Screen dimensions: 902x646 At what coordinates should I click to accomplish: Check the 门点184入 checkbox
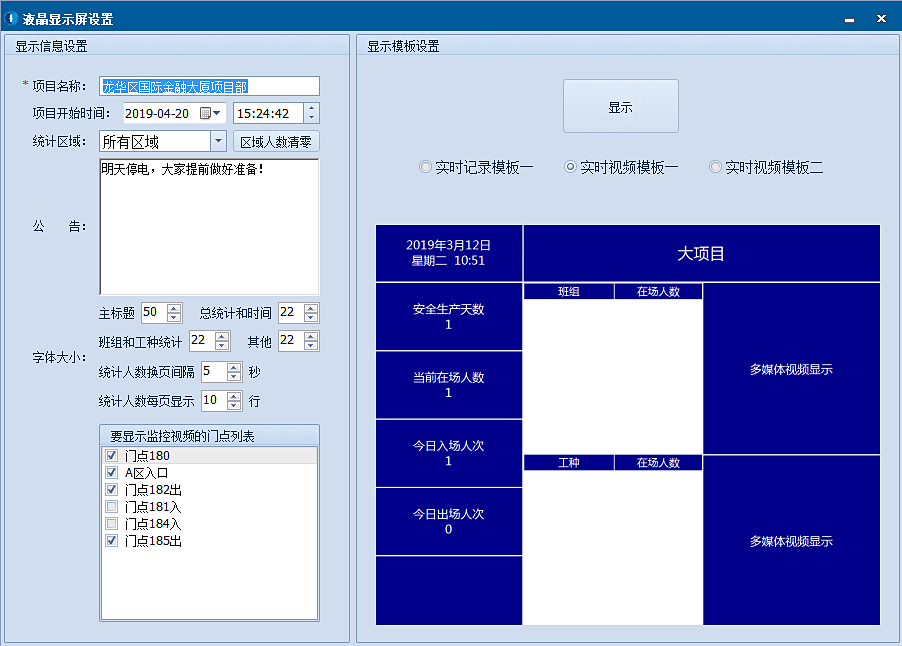[x=111, y=524]
